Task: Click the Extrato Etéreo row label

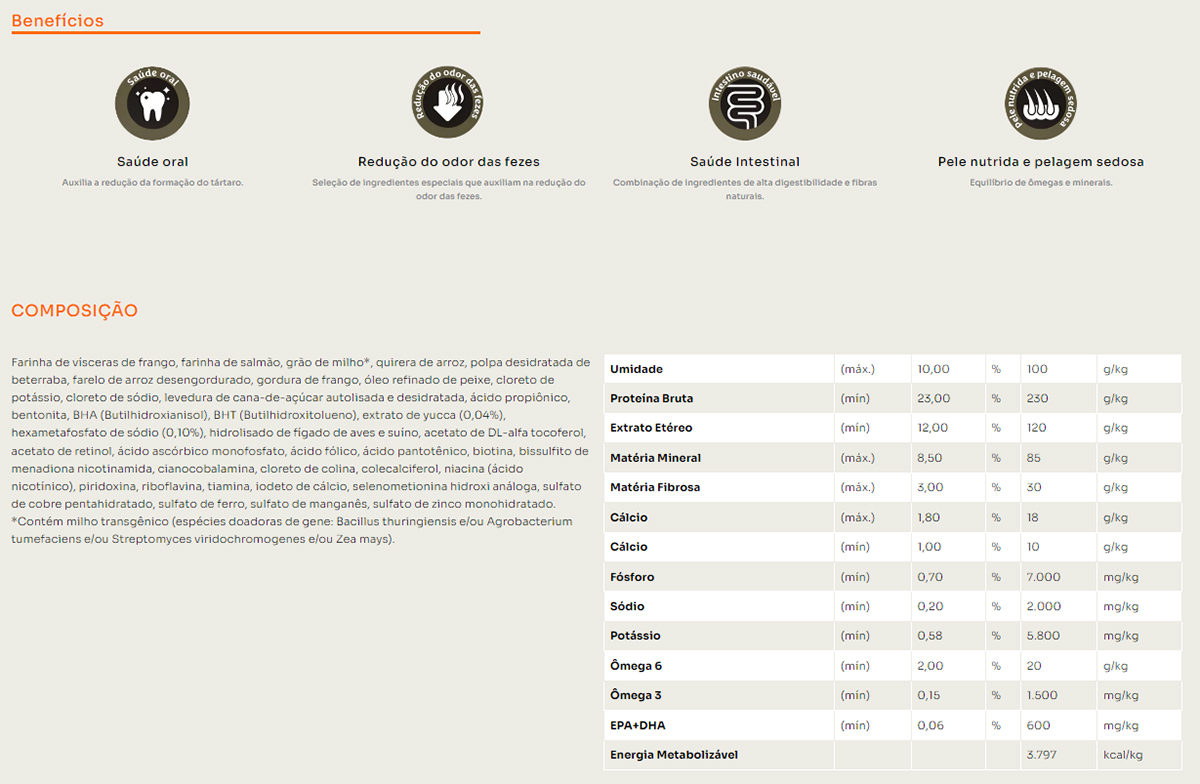Action: point(650,428)
